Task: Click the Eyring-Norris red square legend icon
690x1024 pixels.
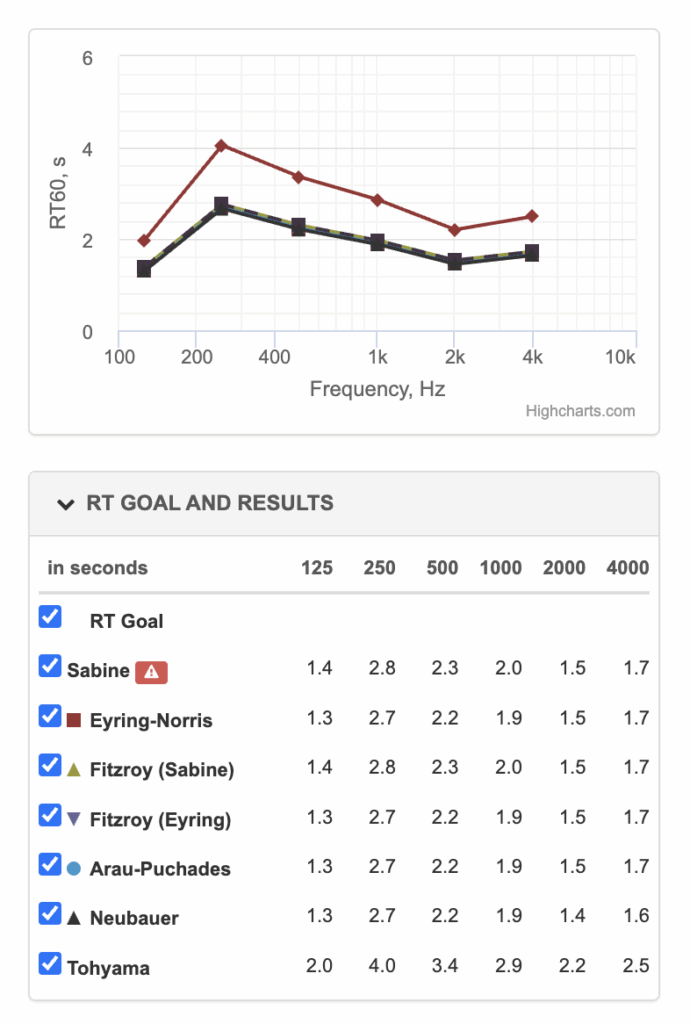Action: point(74,720)
